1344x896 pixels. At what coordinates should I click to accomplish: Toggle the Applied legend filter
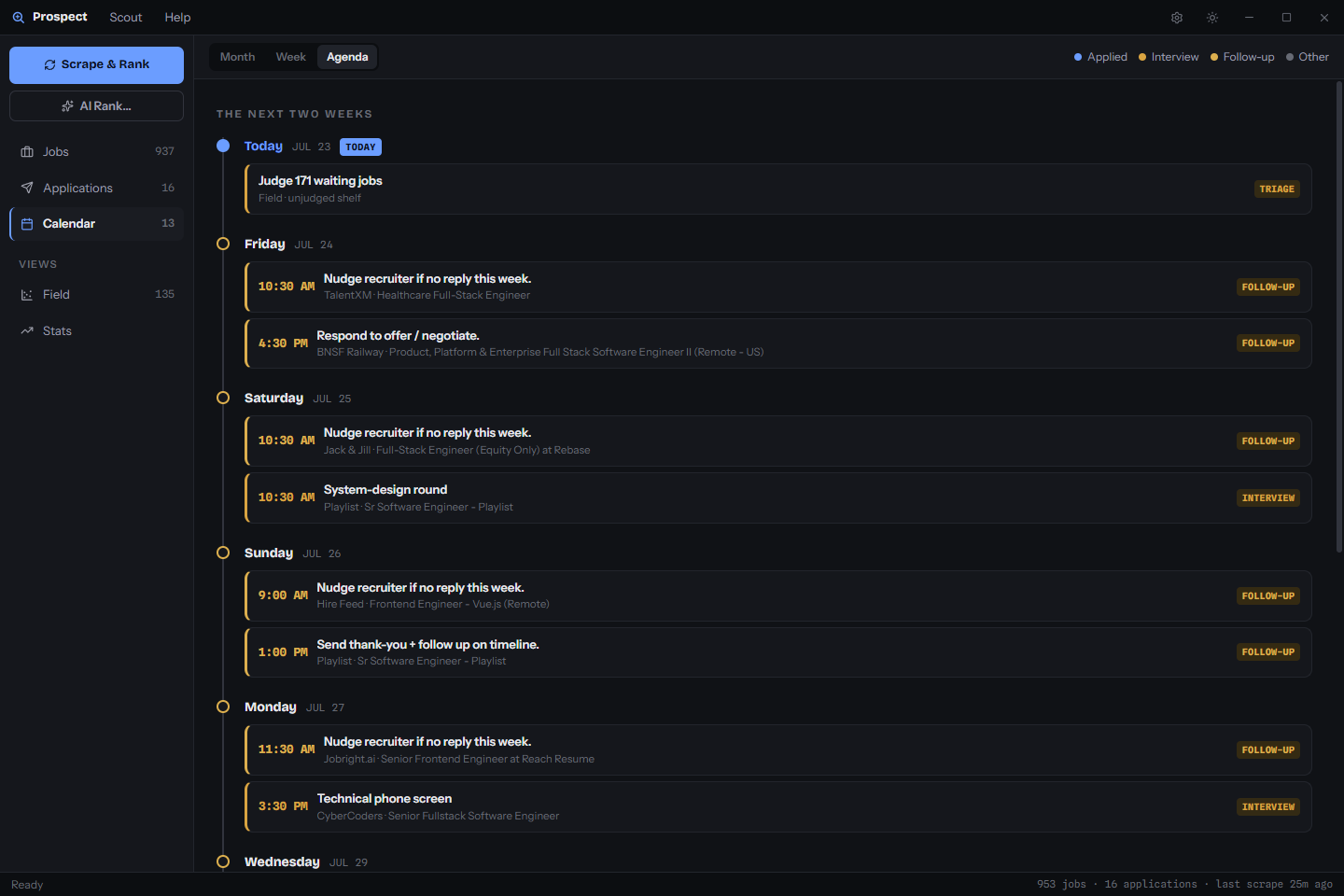point(1100,57)
